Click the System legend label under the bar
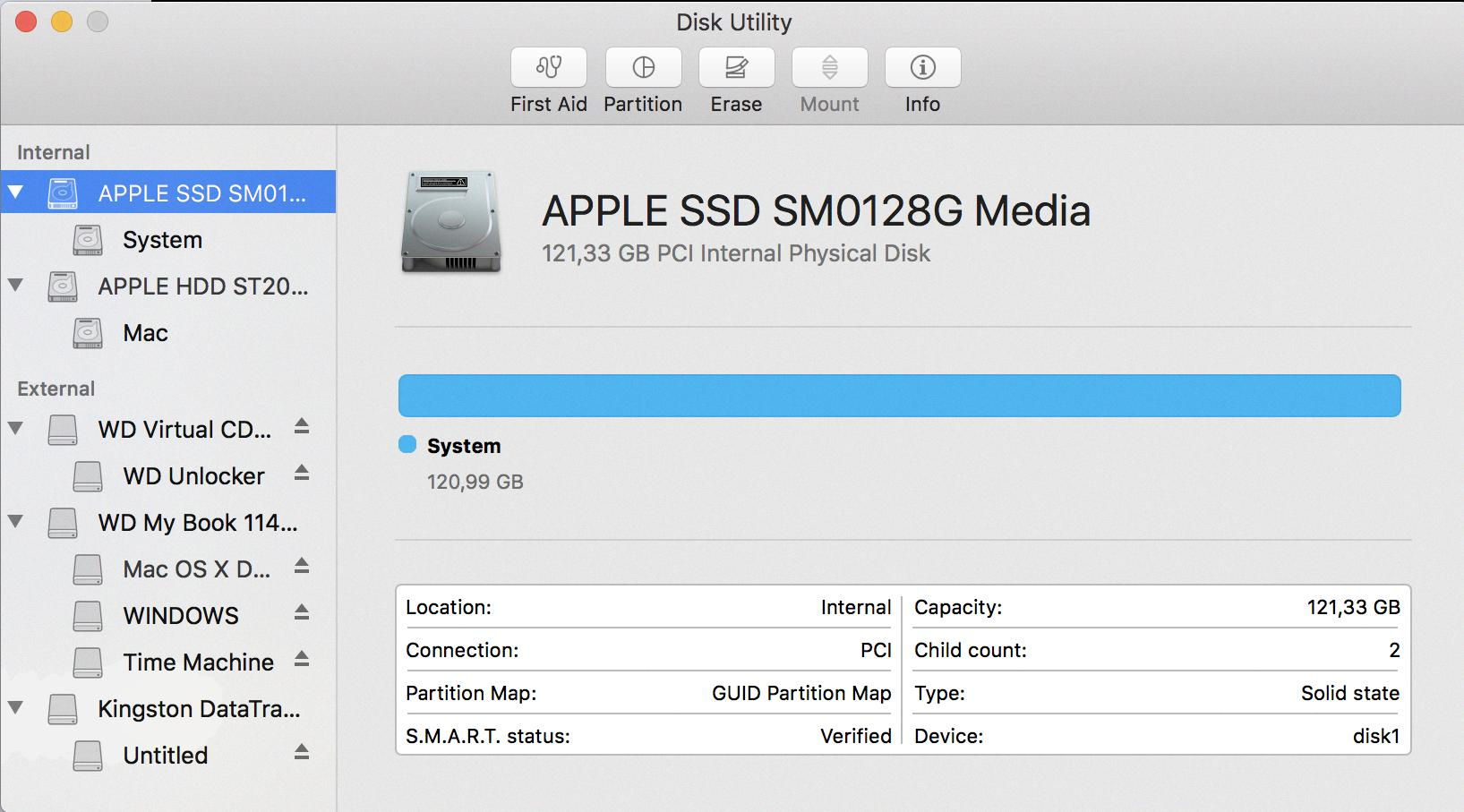The image size is (1464, 812). [464, 446]
